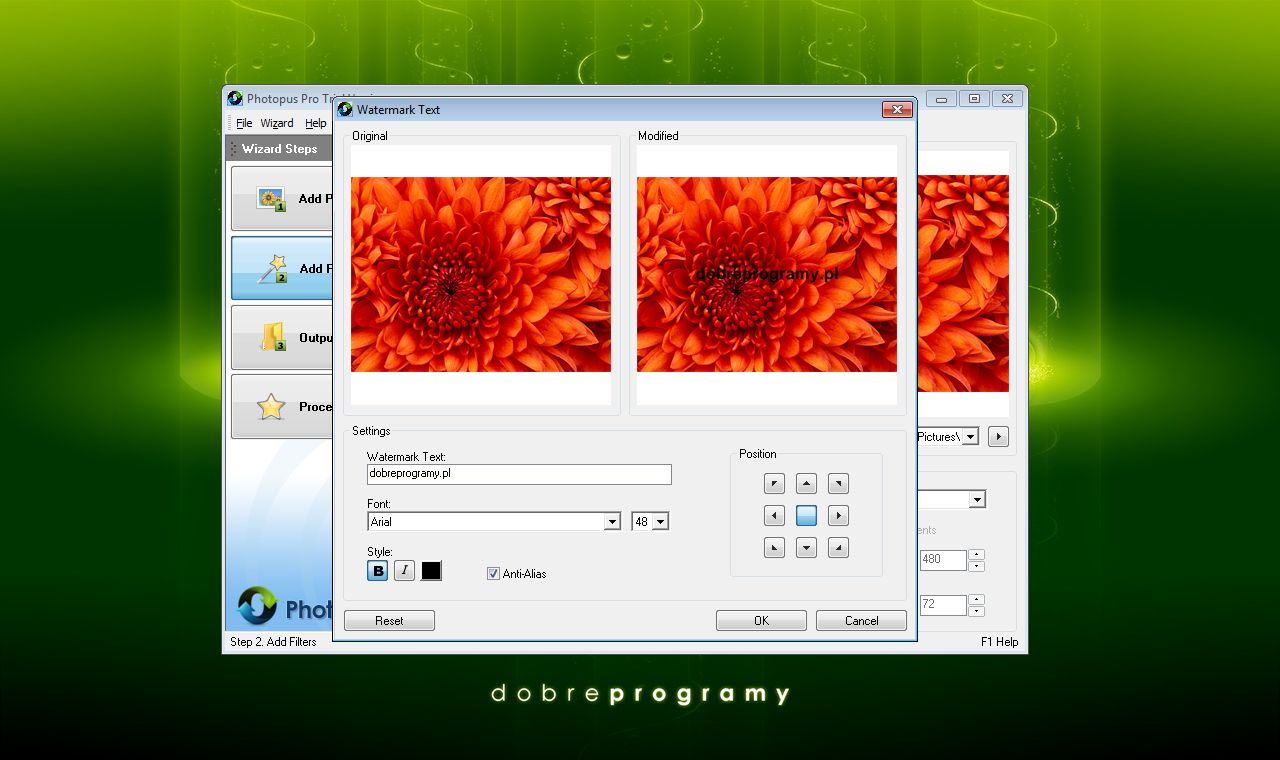The width and height of the screenshot is (1280, 760).
Task: Click the Watermark Text input field
Action: pos(519,474)
